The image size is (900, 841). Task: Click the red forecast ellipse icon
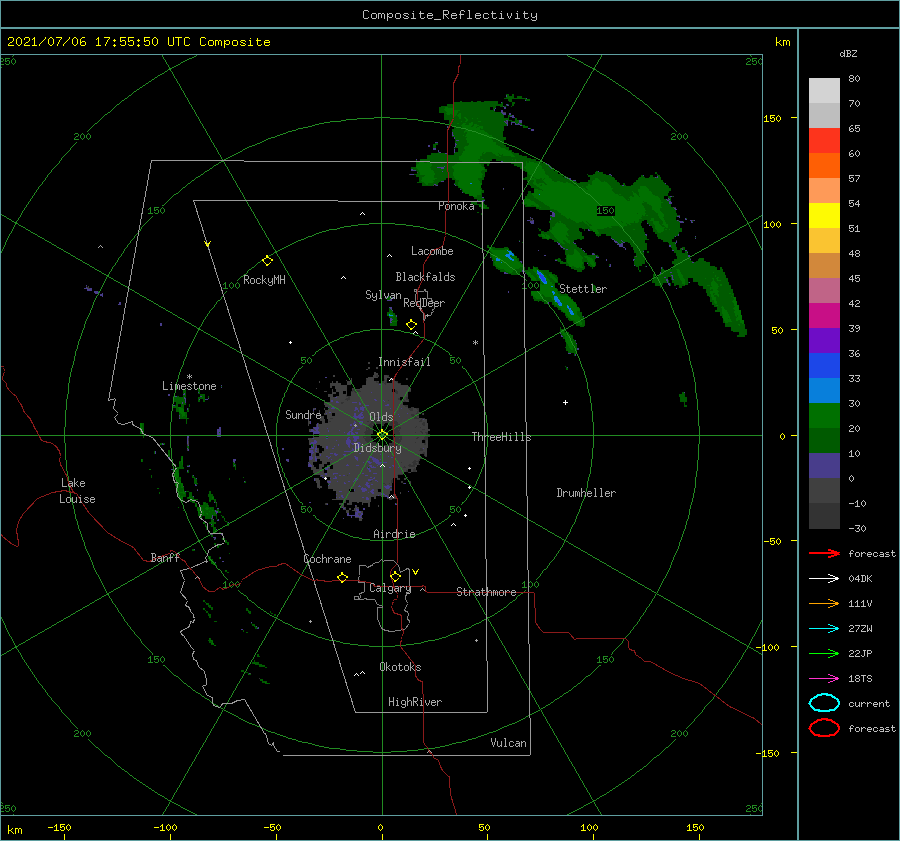pos(824,728)
